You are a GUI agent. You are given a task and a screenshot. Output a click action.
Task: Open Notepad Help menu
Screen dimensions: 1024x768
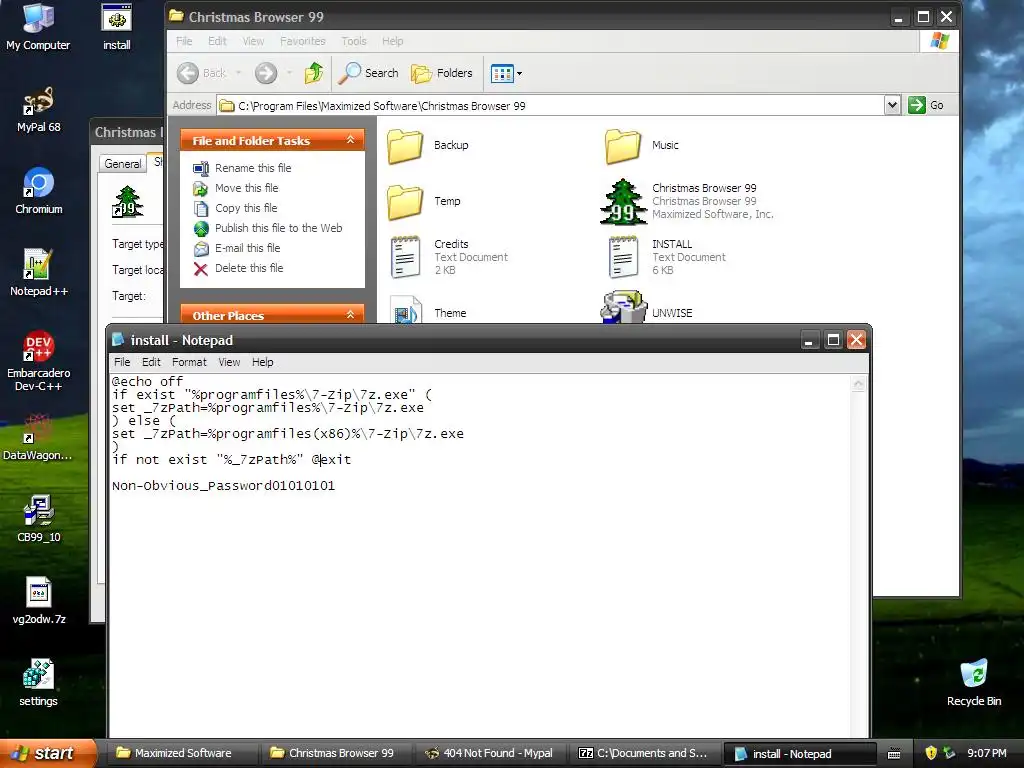tap(263, 362)
